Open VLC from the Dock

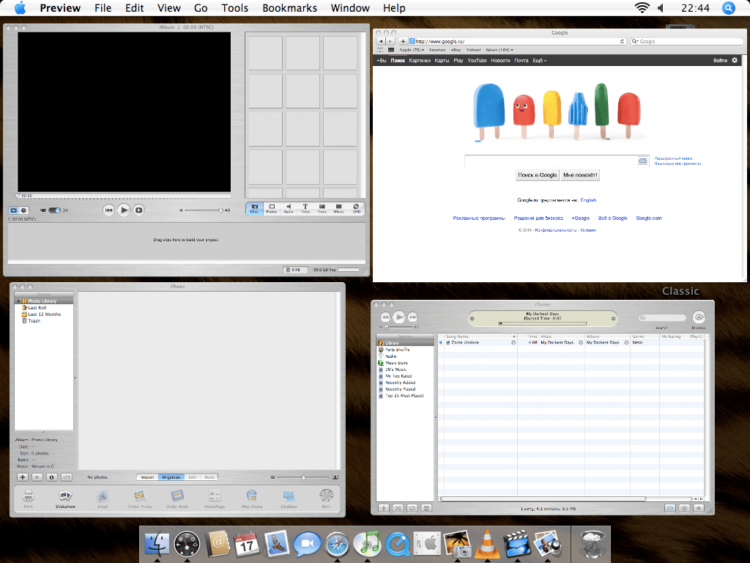tap(486, 544)
